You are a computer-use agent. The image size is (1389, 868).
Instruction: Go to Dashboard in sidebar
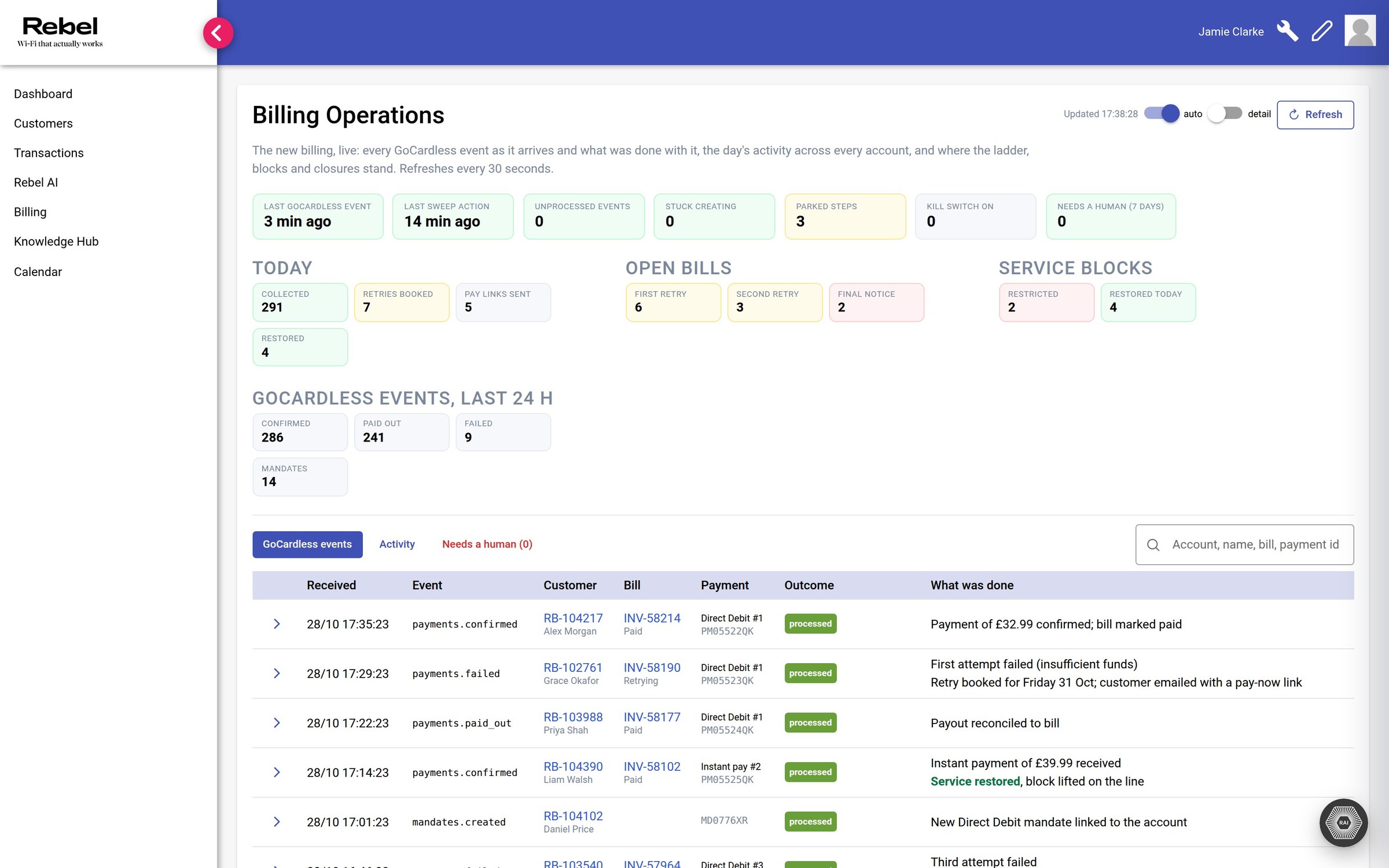(43, 94)
